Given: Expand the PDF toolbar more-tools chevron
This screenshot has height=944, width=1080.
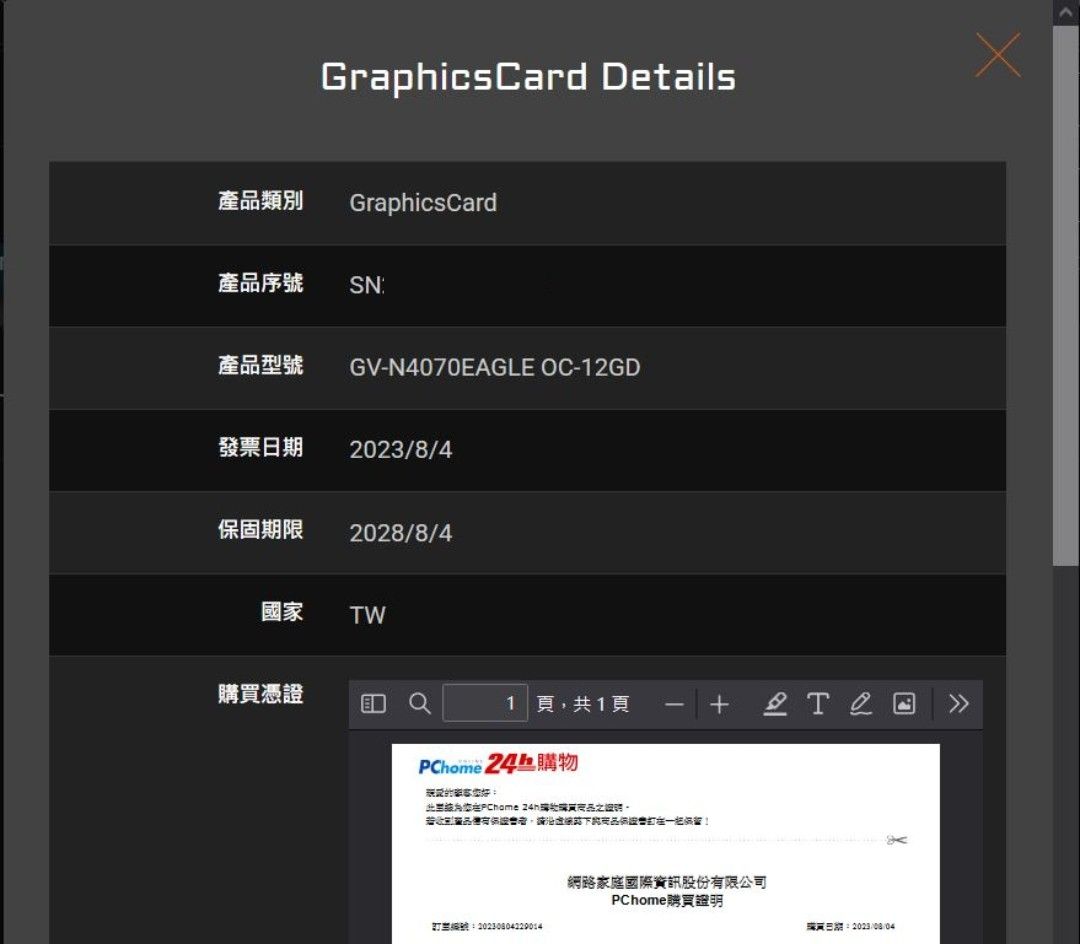Looking at the screenshot, I should 959,704.
